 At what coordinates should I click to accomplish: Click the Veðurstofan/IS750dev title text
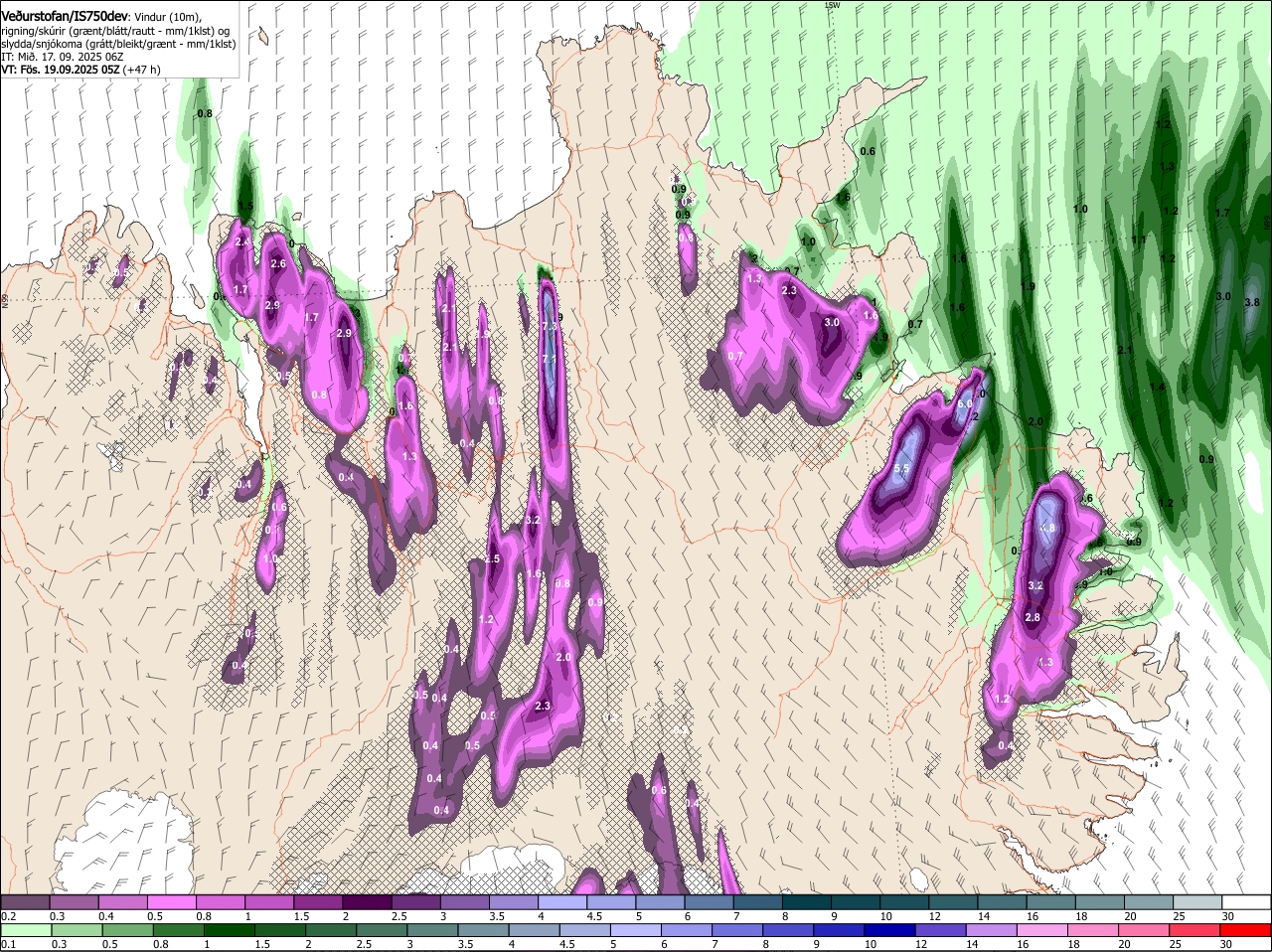pyautogui.click(x=65, y=17)
